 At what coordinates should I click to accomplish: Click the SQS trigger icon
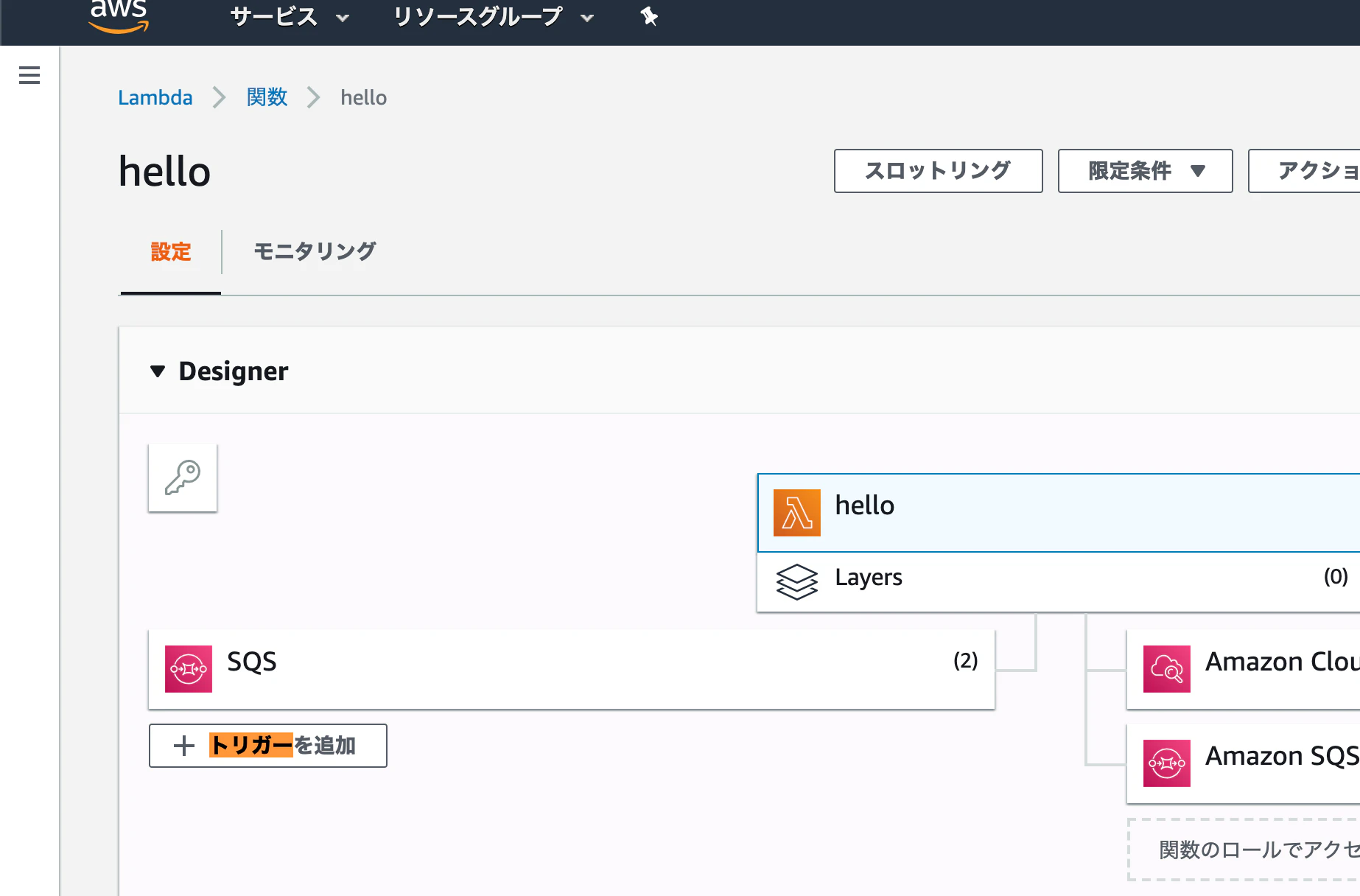(189, 669)
